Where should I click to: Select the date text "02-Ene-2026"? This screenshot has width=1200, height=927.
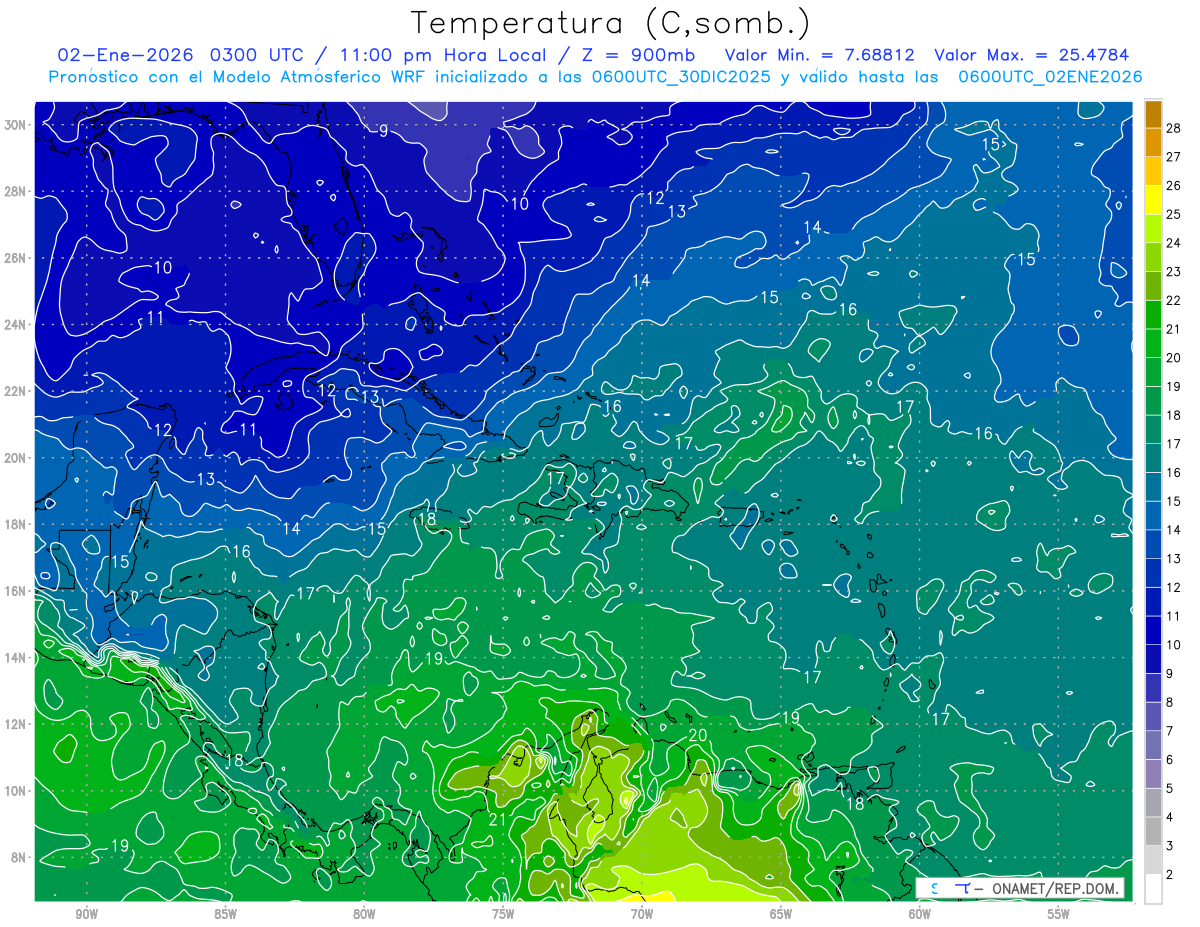pos(126,55)
